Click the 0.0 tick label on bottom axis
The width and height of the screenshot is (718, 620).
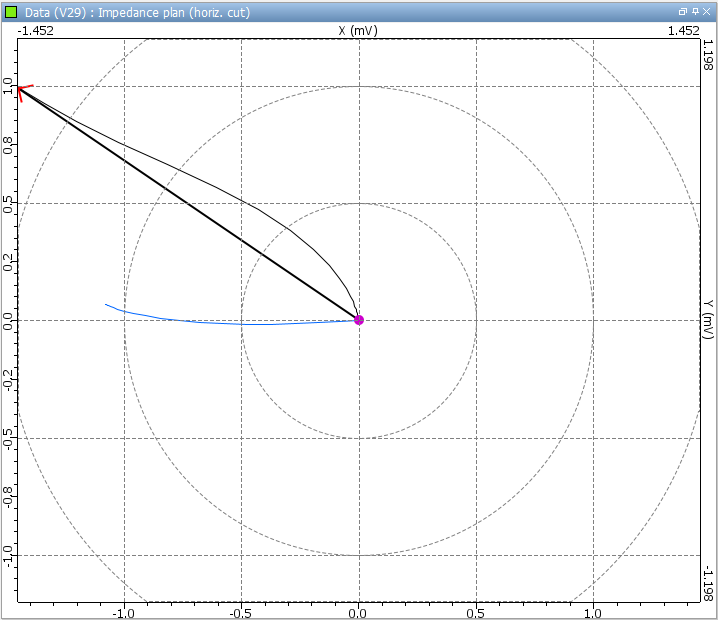tap(359, 611)
